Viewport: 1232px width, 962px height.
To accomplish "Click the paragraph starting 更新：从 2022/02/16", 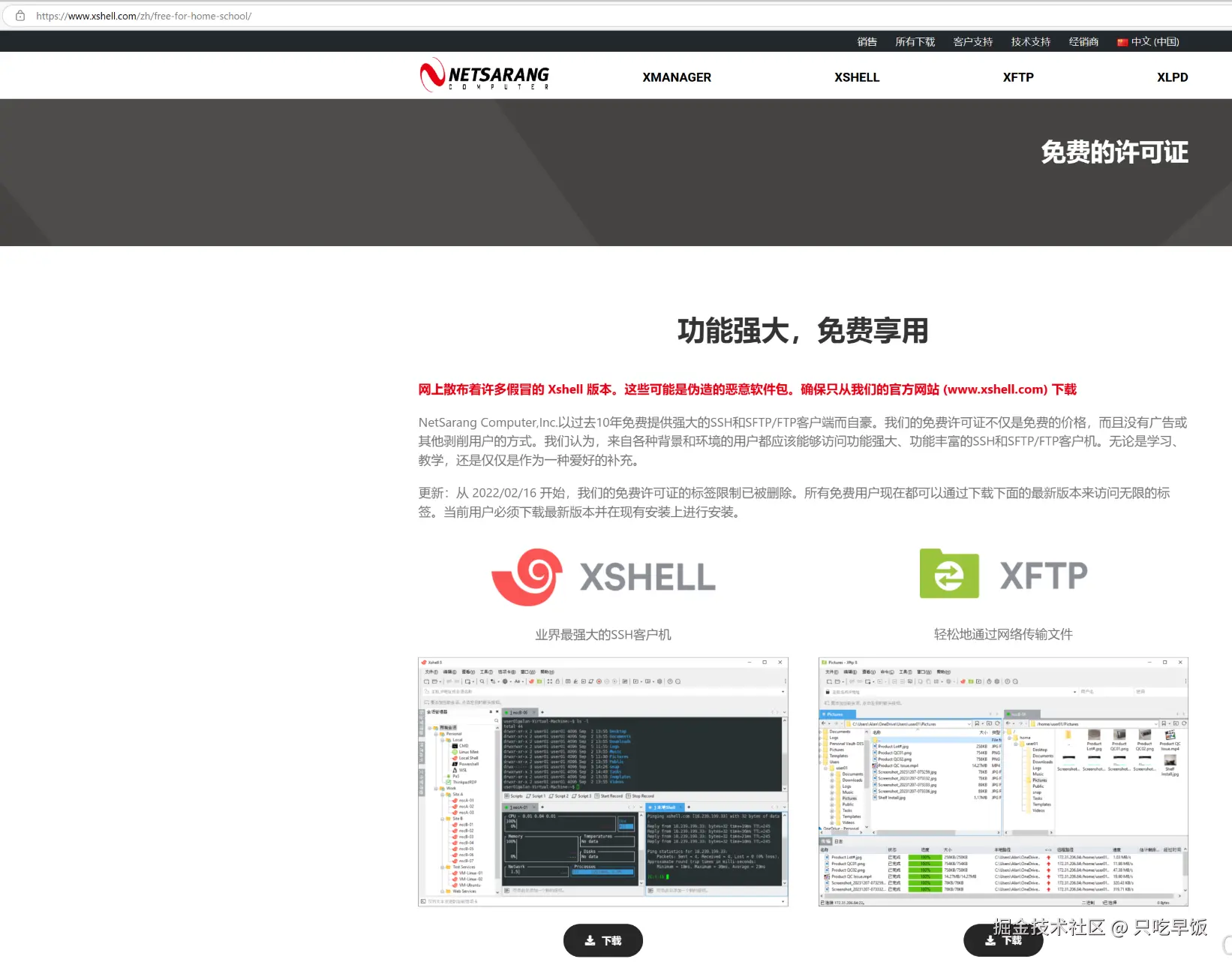I will click(x=795, y=503).
